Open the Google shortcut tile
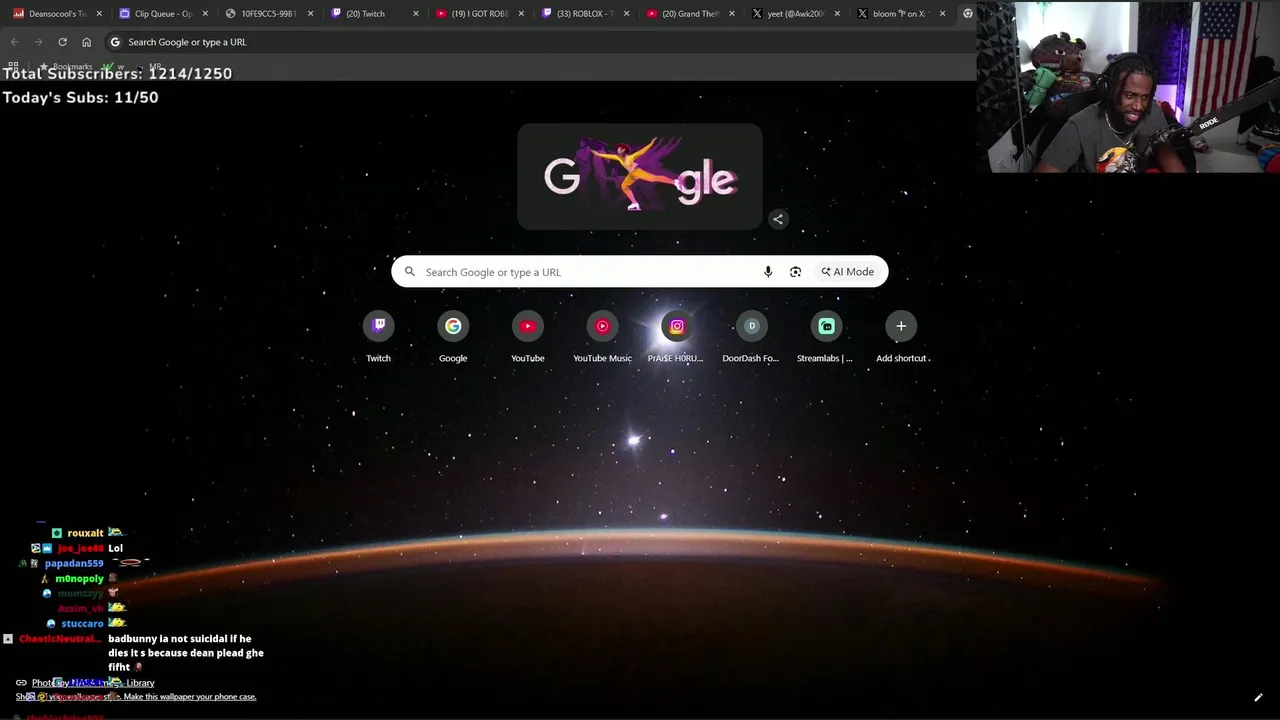 453,337
